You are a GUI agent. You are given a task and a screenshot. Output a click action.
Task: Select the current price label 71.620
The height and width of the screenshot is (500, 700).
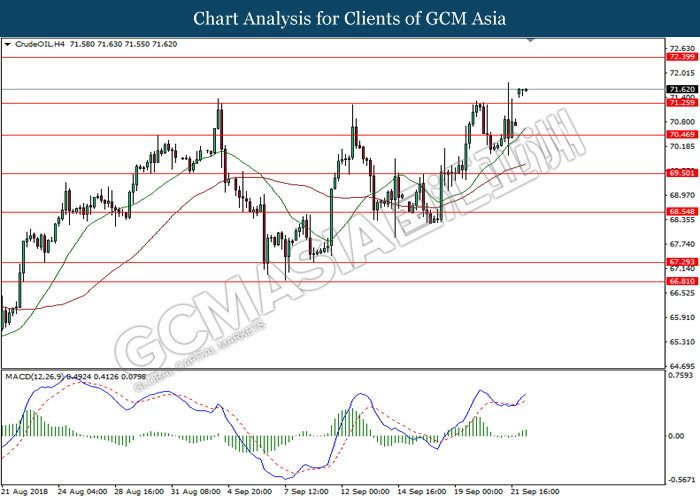(x=682, y=89)
